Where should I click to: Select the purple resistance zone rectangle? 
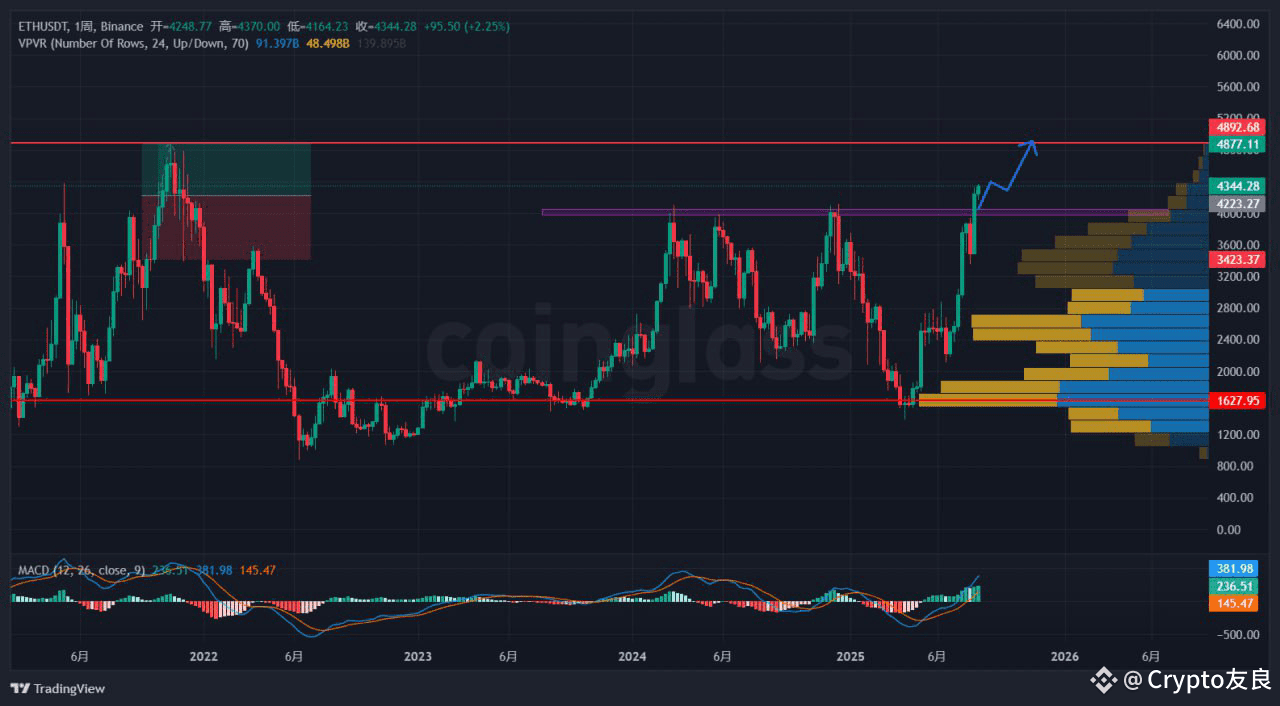point(855,212)
